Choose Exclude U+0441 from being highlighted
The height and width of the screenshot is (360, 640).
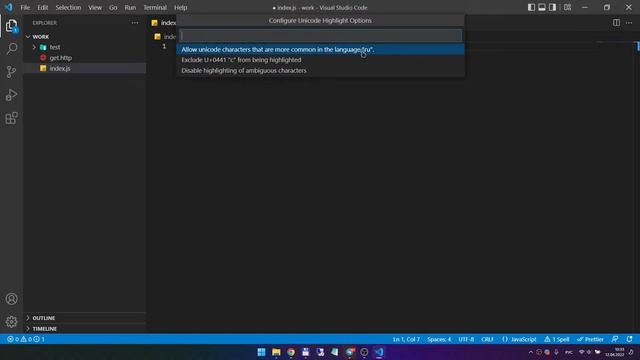click(320, 60)
